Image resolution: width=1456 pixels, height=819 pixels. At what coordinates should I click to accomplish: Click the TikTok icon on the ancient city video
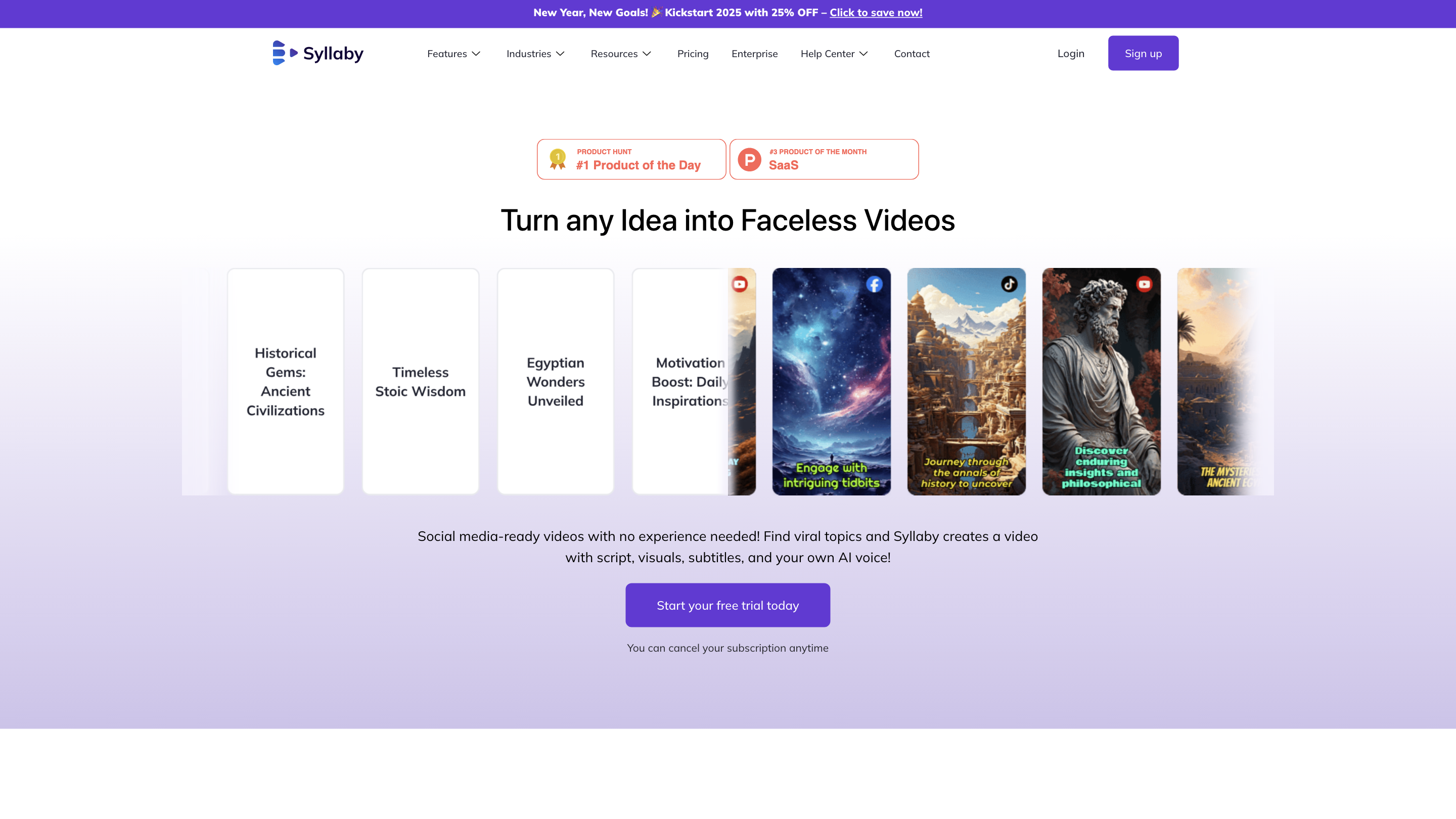pos(1009,284)
